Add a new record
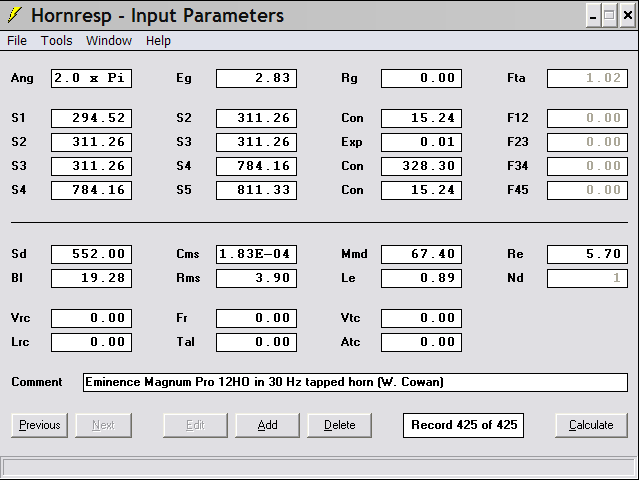Image resolution: width=639 pixels, height=480 pixels. click(x=267, y=425)
